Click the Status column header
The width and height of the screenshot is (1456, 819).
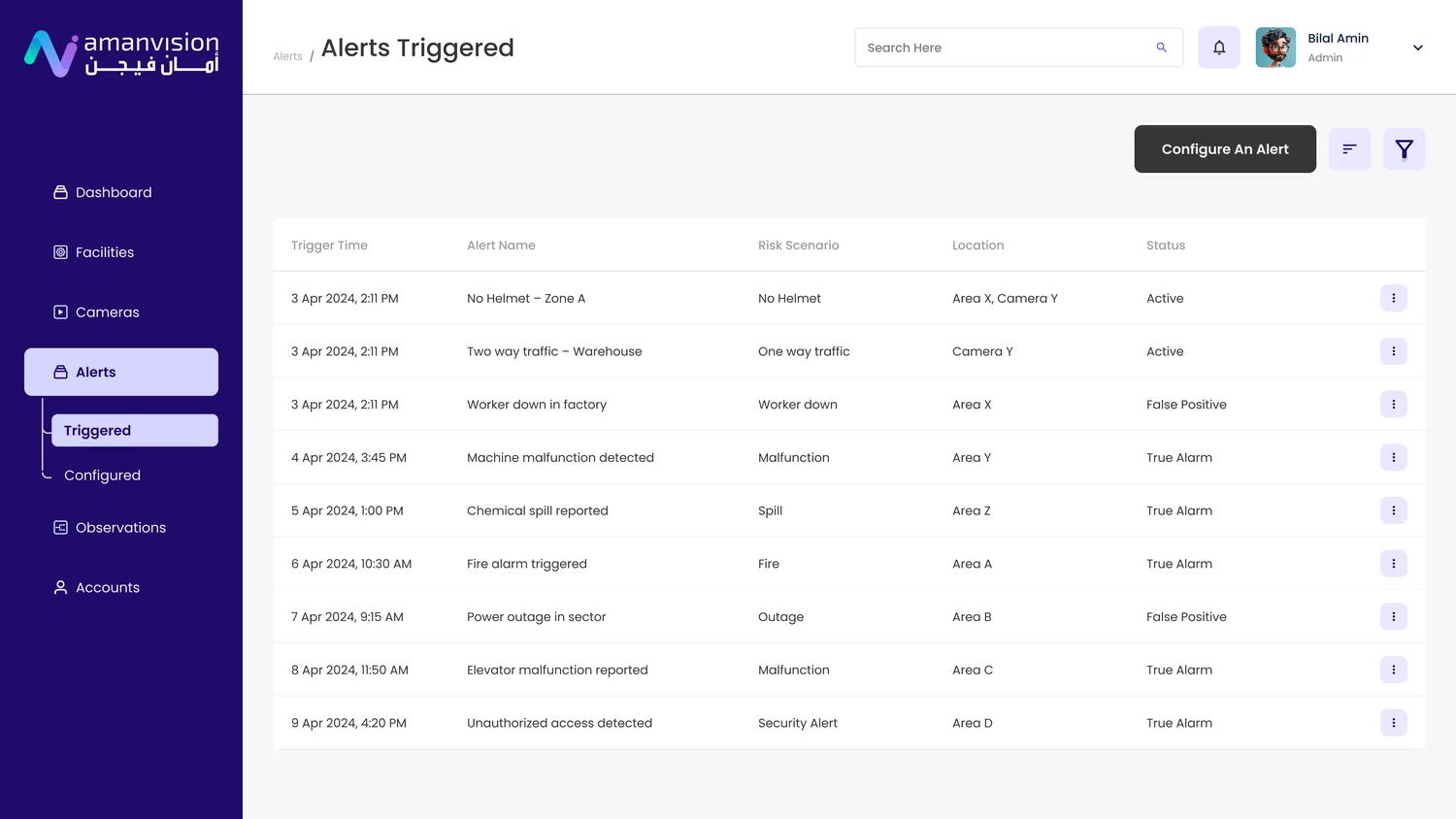(x=1166, y=246)
